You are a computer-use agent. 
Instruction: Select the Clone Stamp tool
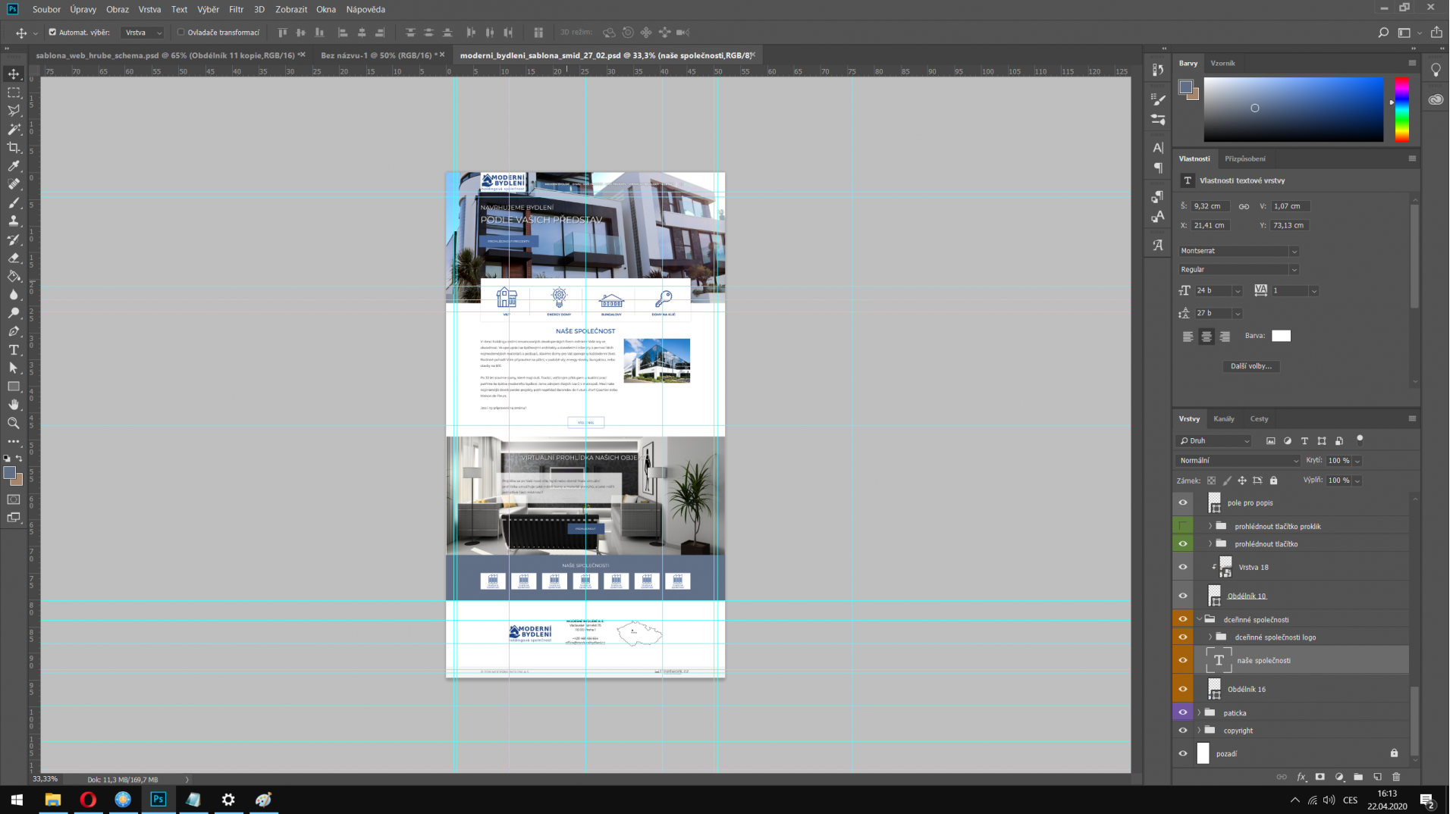coord(13,221)
